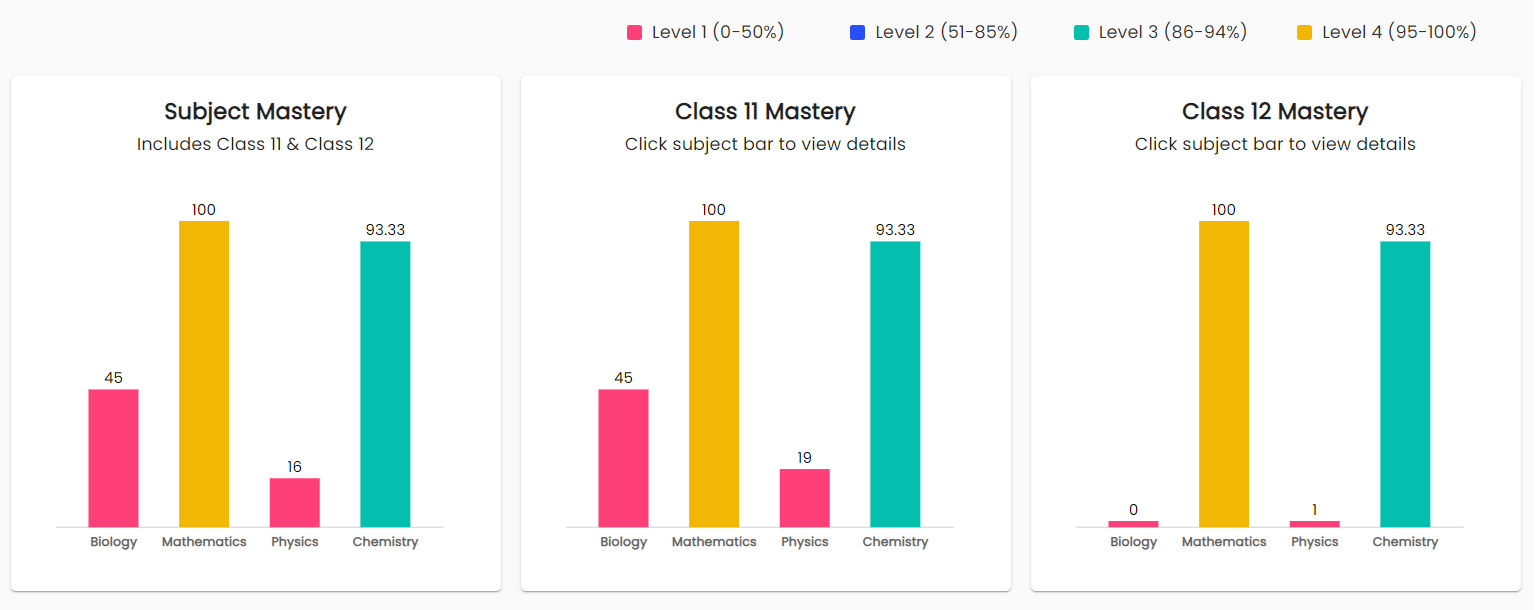Toggle the Level 4 (95-100%) legend label
This screenshot has width=1539, height=610.
(x=1399, y=33)
